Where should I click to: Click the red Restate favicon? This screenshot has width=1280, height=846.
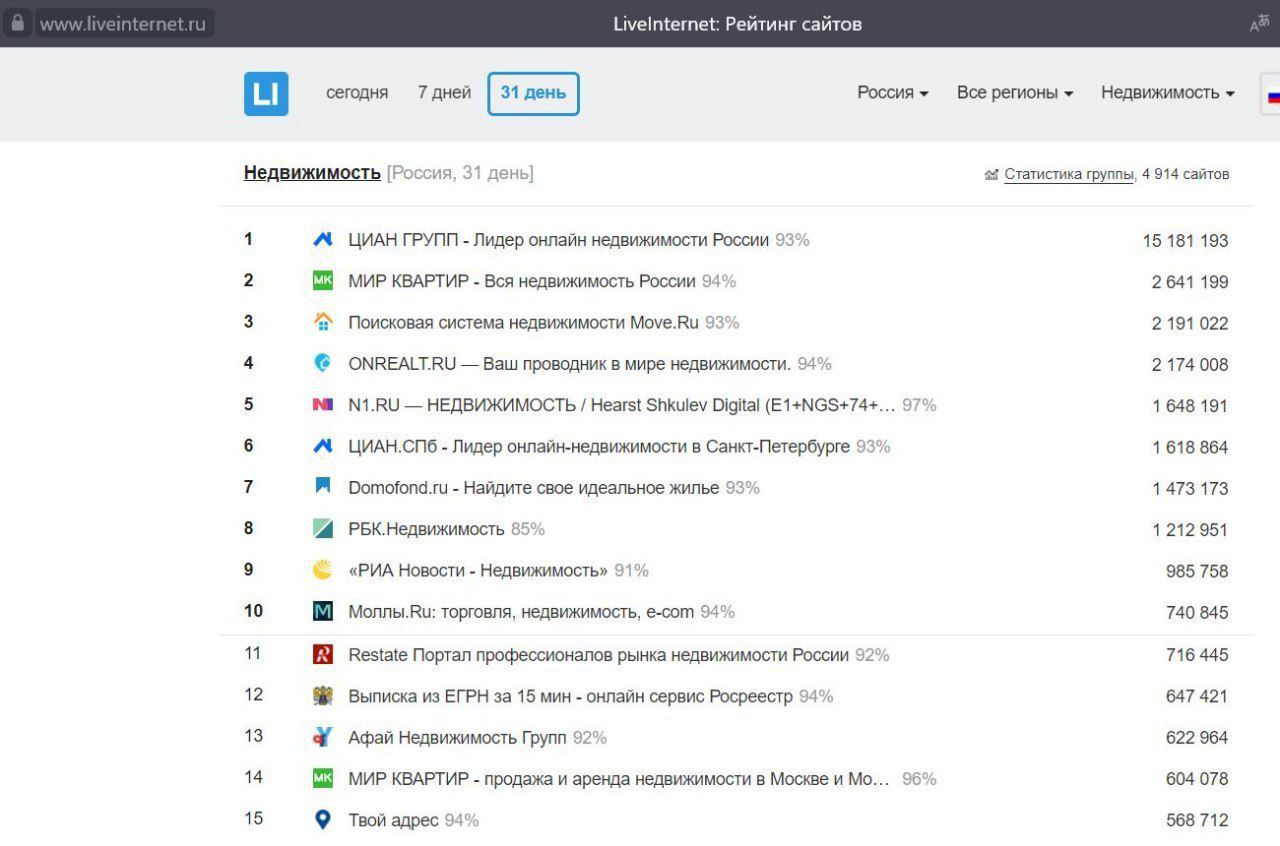322,655
